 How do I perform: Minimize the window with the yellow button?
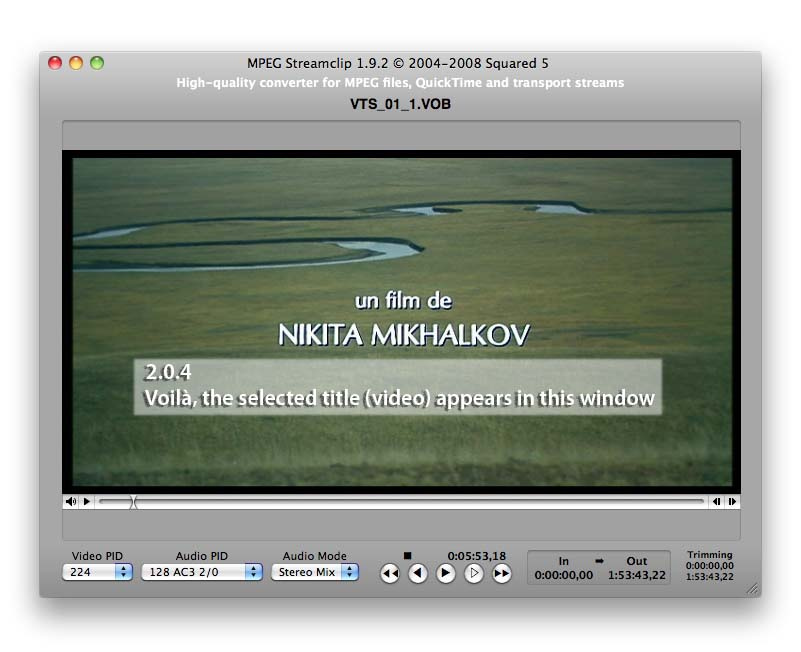(x=76, y=63)
